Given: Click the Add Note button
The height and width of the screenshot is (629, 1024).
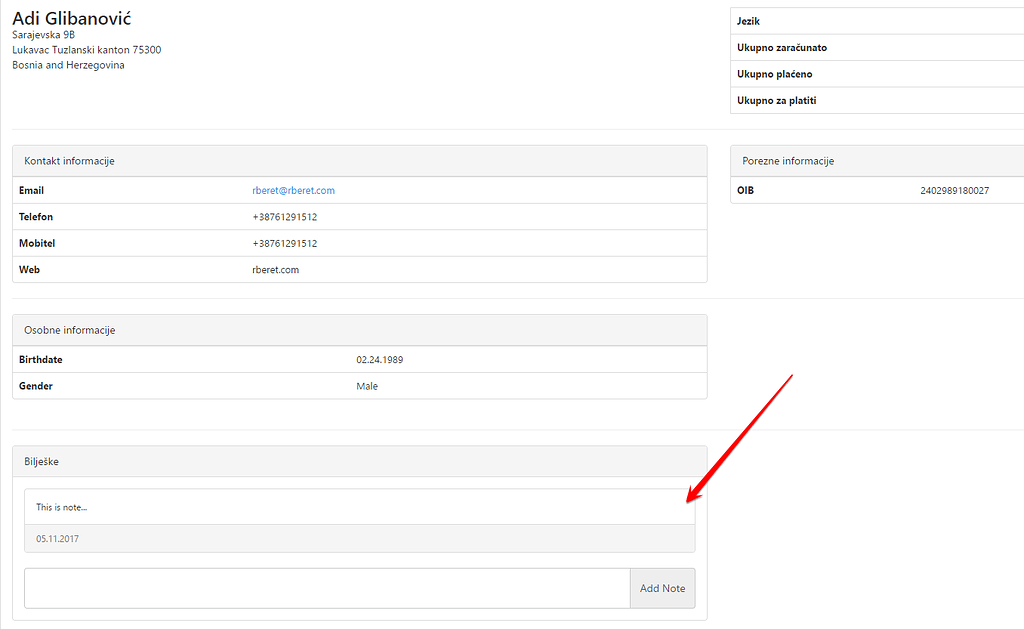Looking at the screenshot, I should 662,588.
